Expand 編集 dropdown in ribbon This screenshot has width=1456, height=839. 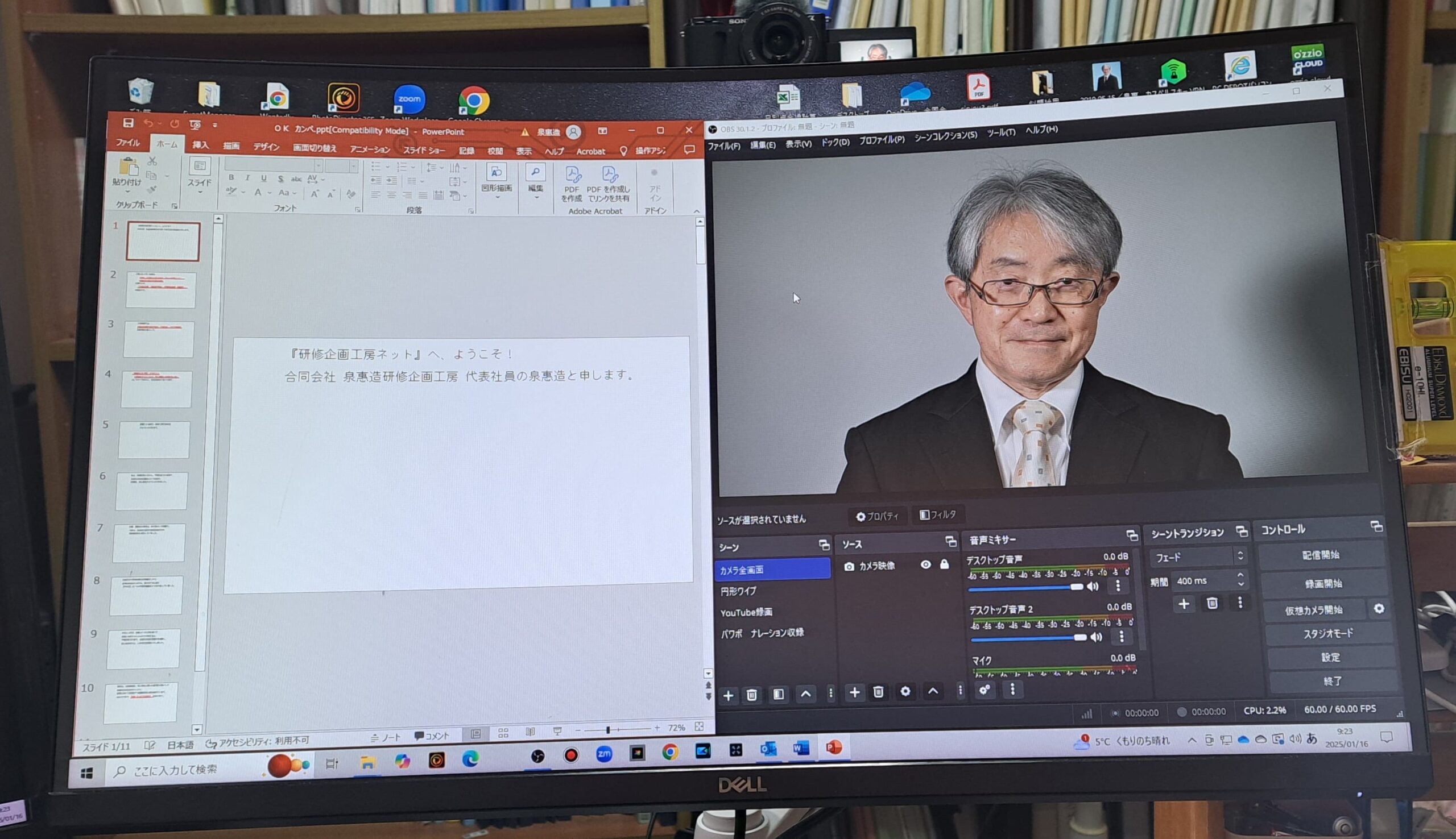(536, 198)
